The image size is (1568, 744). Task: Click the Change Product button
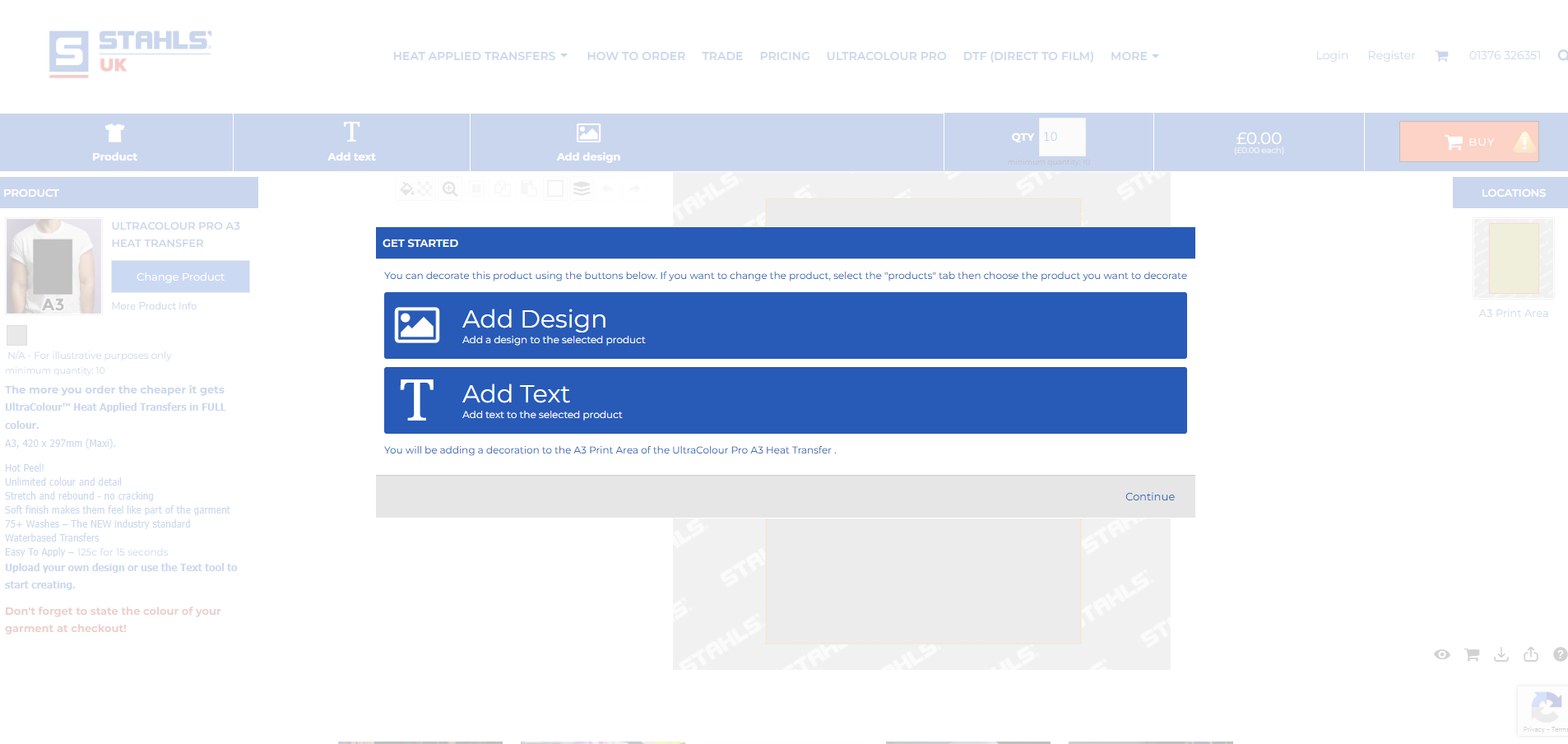(x=180, y=277)
